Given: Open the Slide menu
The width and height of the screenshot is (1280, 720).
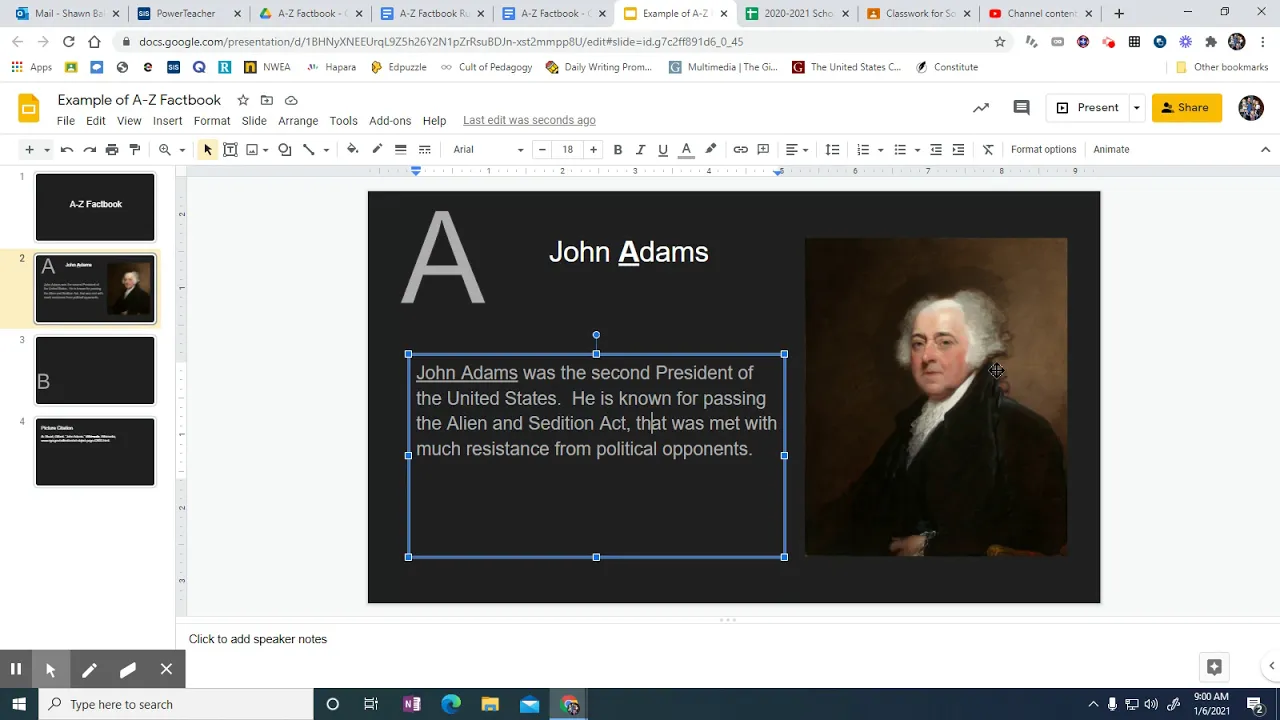Looking at the screenshot, I should pos(254,121).
